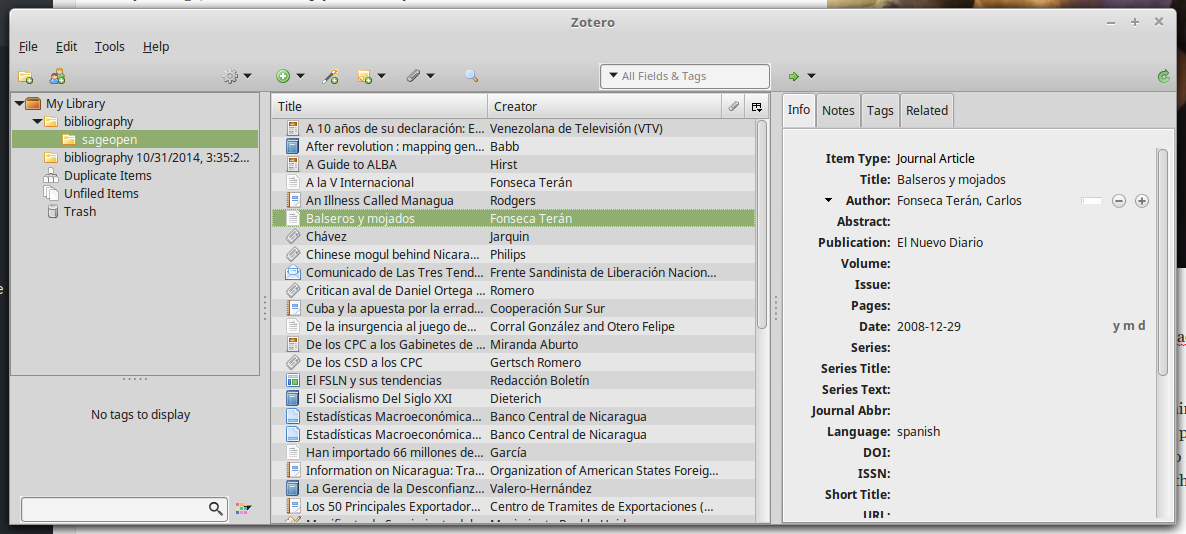1186x534 pixels.
Task: Open the Trash in the library
Action: [x=135, y=212]
